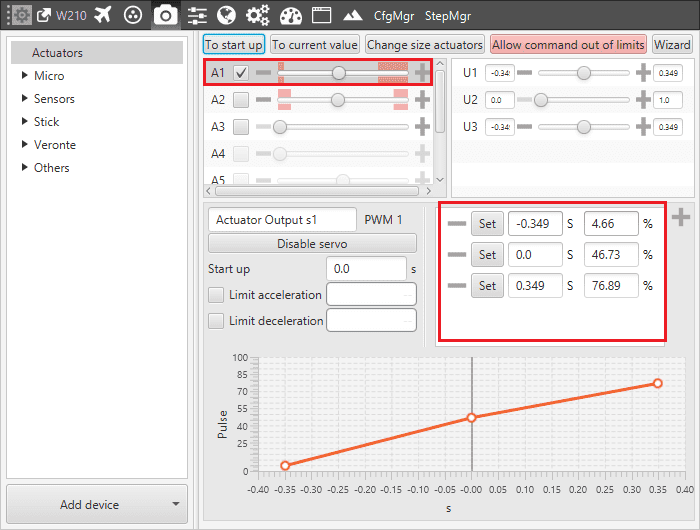Remove the 0.349 calibration row
The height and width of the screenshot is (530, 700).
(457, 285)
